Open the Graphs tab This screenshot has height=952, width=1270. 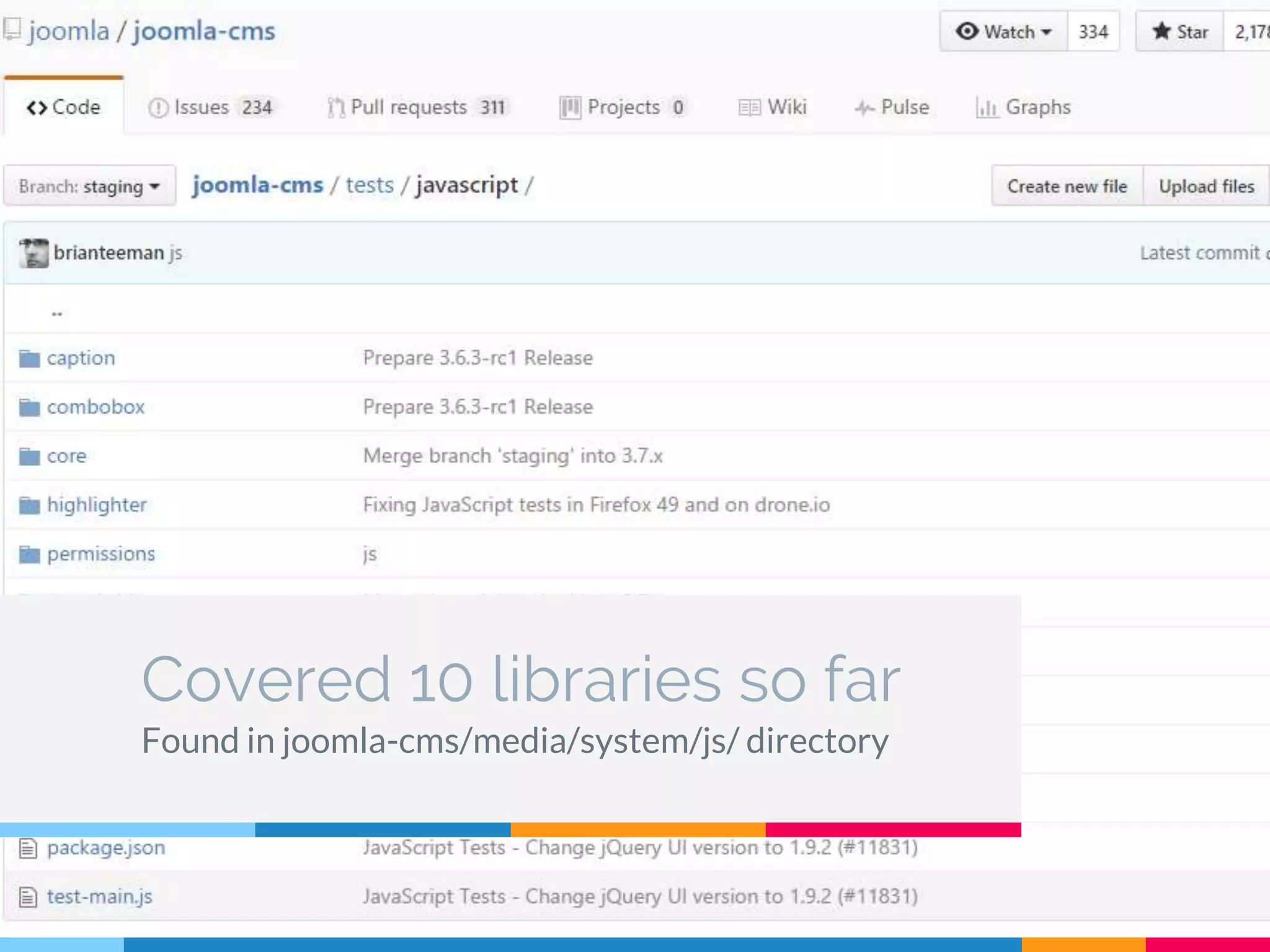click(1023, 107)
